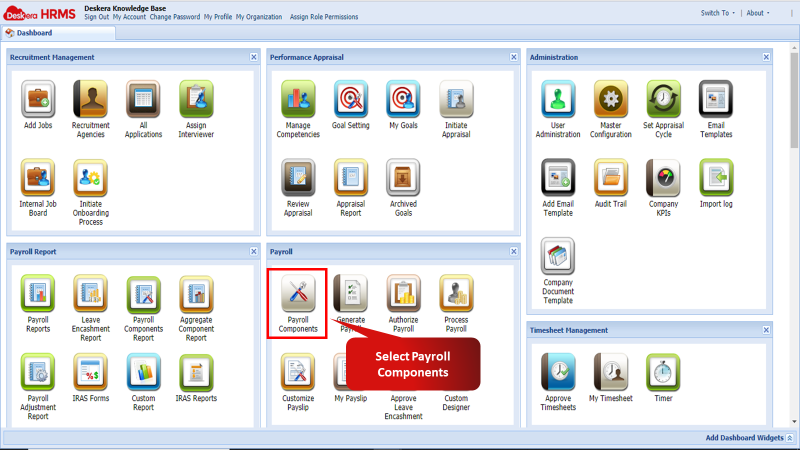
Task: Expand Add Dashboard Widgets panel arrow
Action: coord(790,438)
